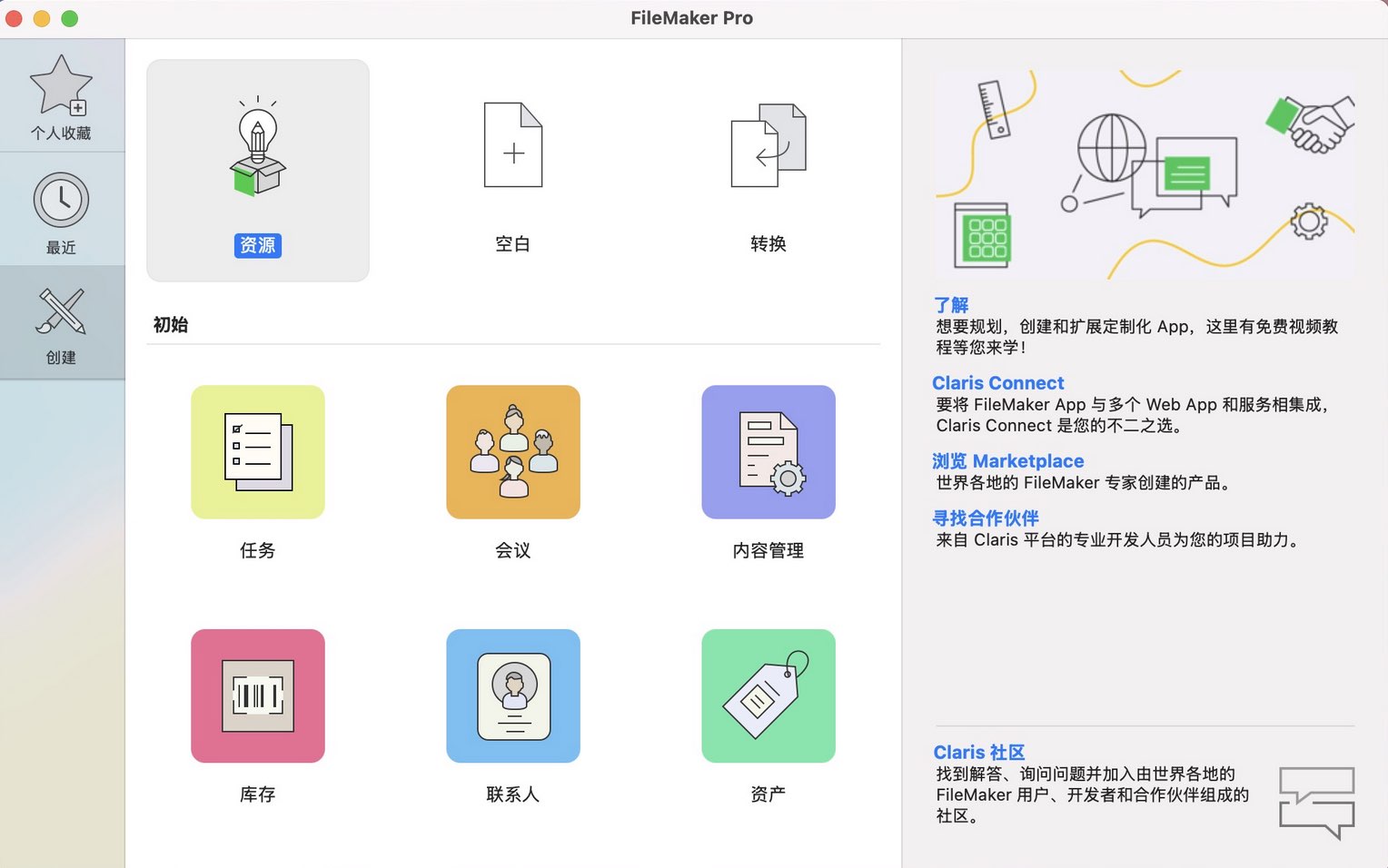
Task: Open the 资产 tag template icon
Action: pos(768,695)
